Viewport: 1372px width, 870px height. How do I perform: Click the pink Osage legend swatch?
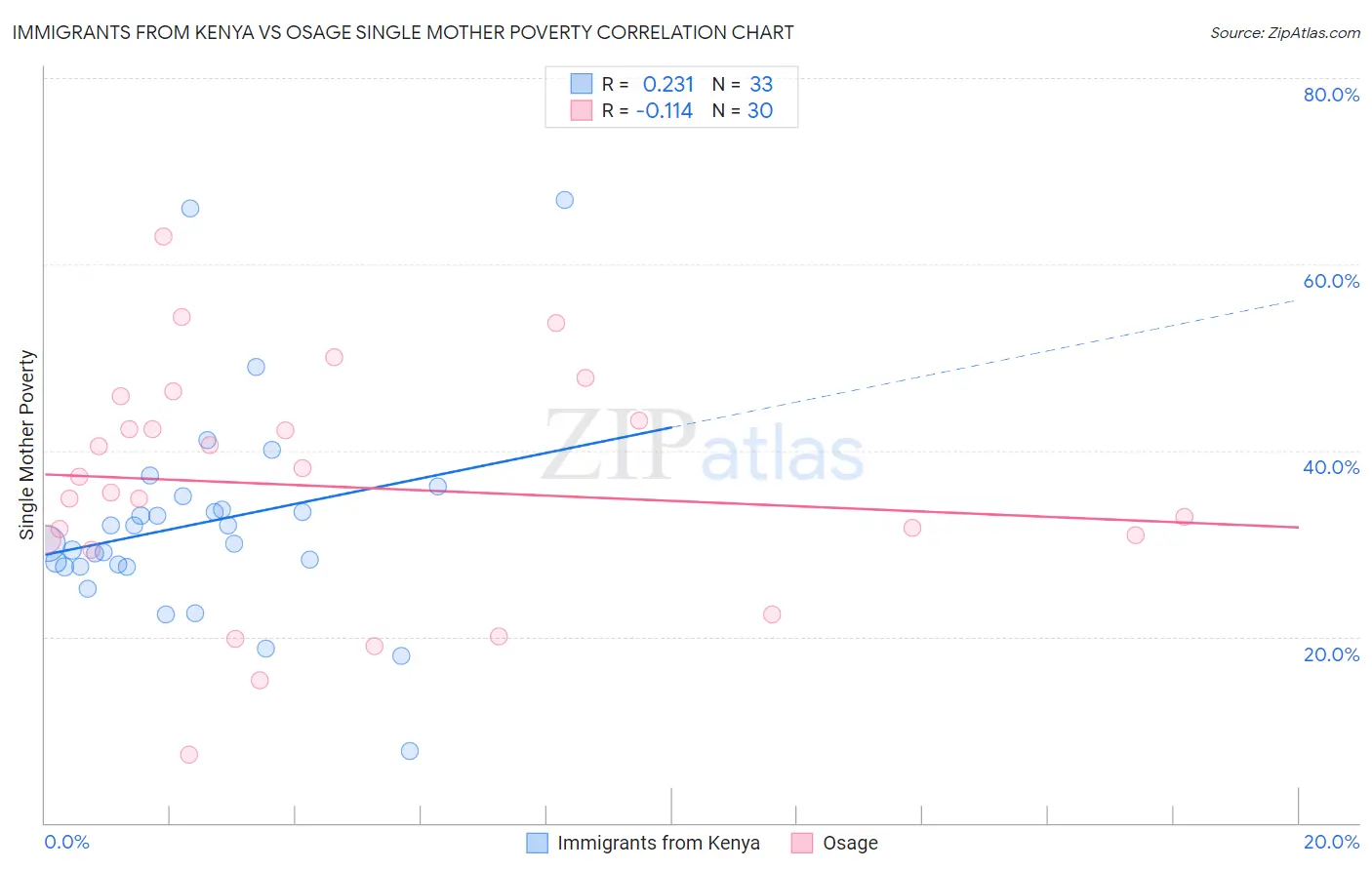[x=802, y=843]
